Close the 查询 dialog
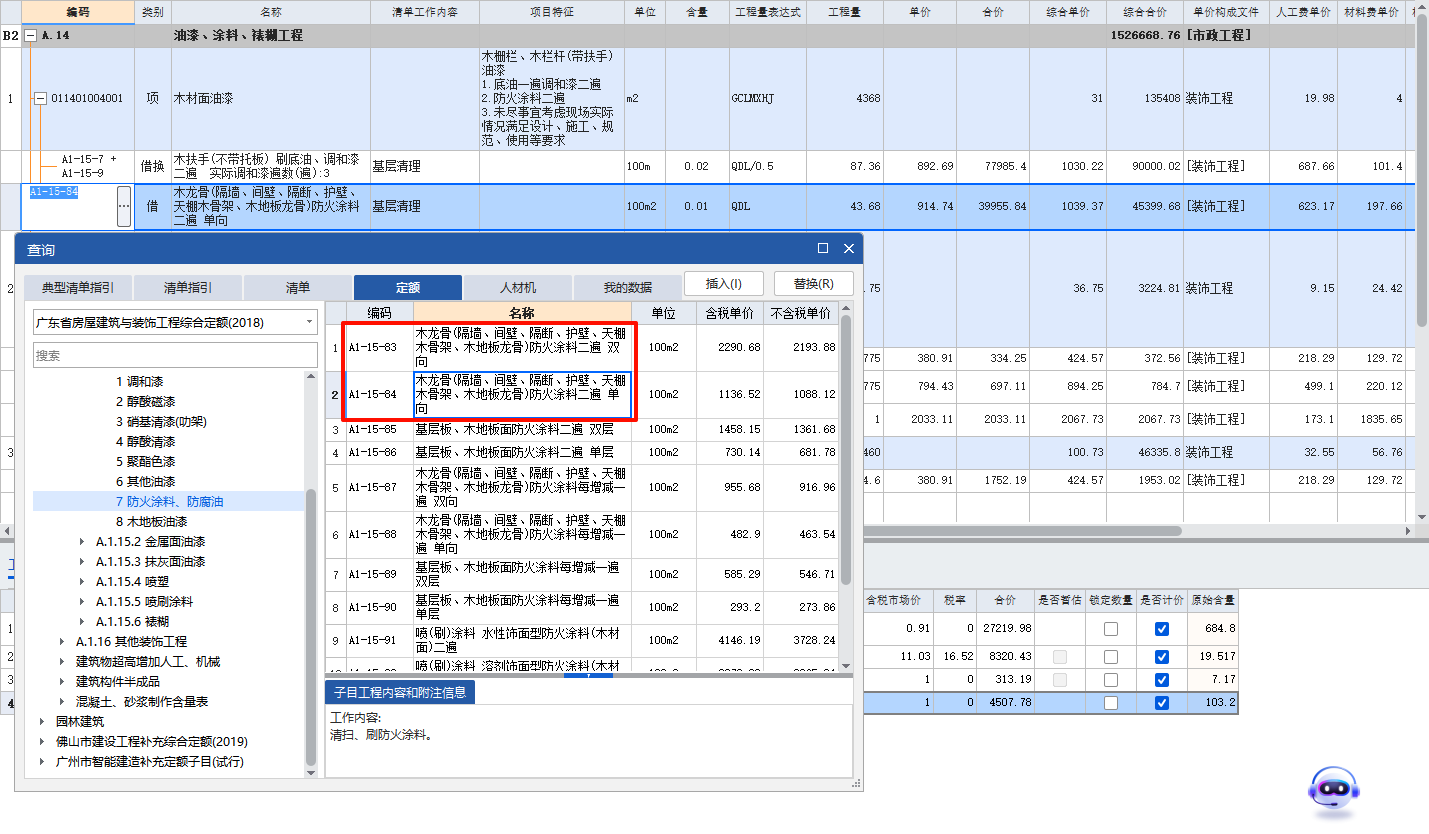Viewport: 1429px width, 834px height. tap(848, 249)
